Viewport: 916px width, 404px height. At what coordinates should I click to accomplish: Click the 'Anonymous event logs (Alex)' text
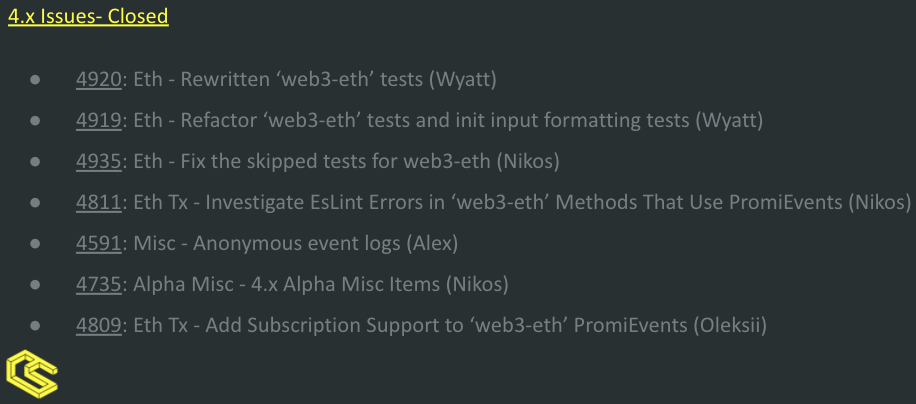[325, 243]
